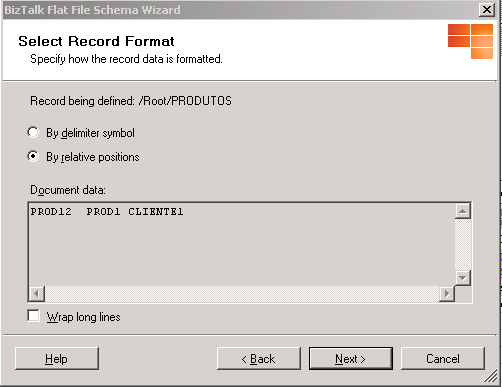Close the Flat File Schema Wizard dialog
This screenshot has height=387, width=502.
coord(487,10)
